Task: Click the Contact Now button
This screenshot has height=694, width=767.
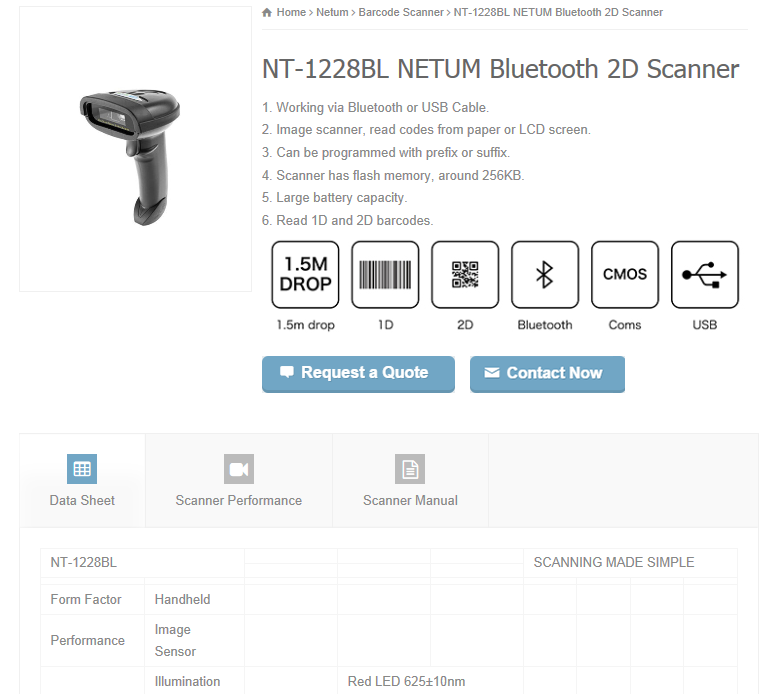Action: pos(547,374)
